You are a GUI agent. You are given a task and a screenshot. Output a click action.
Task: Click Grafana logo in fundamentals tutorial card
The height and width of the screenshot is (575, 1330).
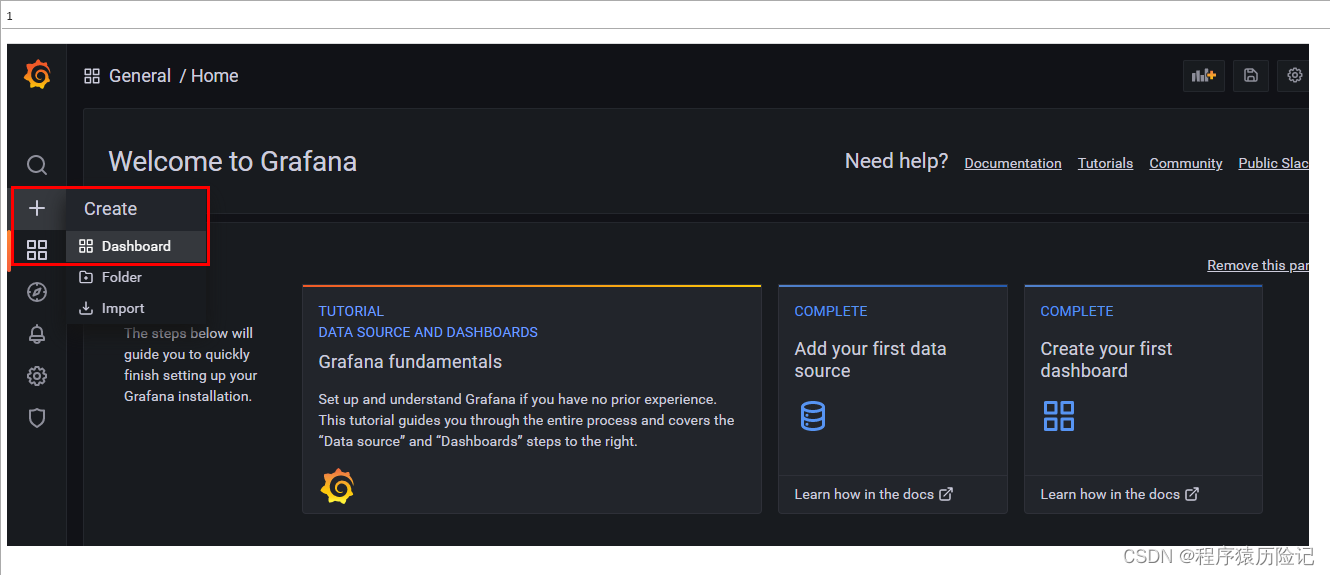pos(337,486)
